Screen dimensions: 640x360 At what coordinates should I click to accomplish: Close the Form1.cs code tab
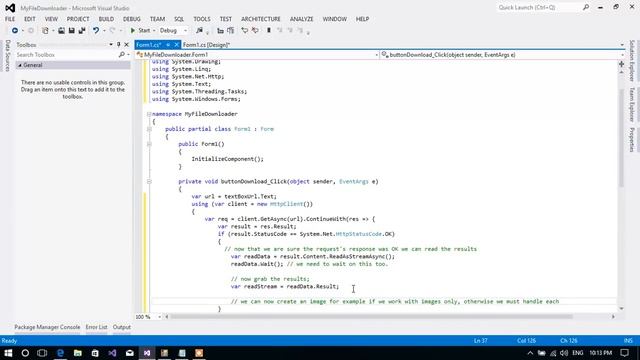point(176,45)
